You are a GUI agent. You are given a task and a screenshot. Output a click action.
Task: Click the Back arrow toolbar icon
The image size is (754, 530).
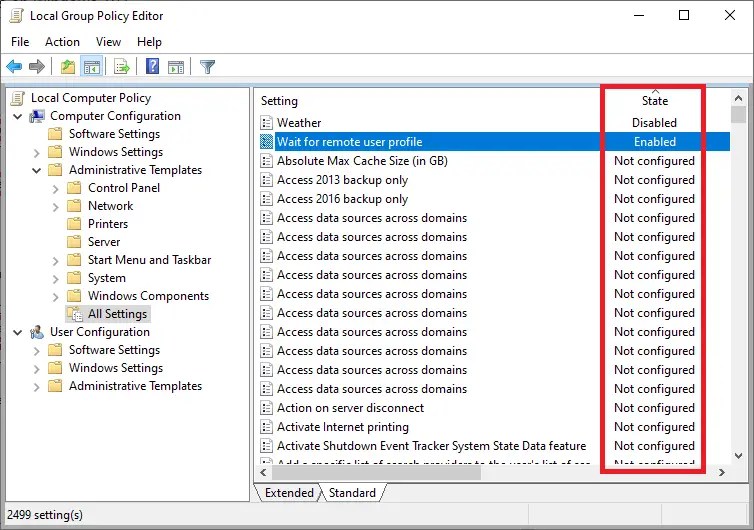[x=14, y=66]
